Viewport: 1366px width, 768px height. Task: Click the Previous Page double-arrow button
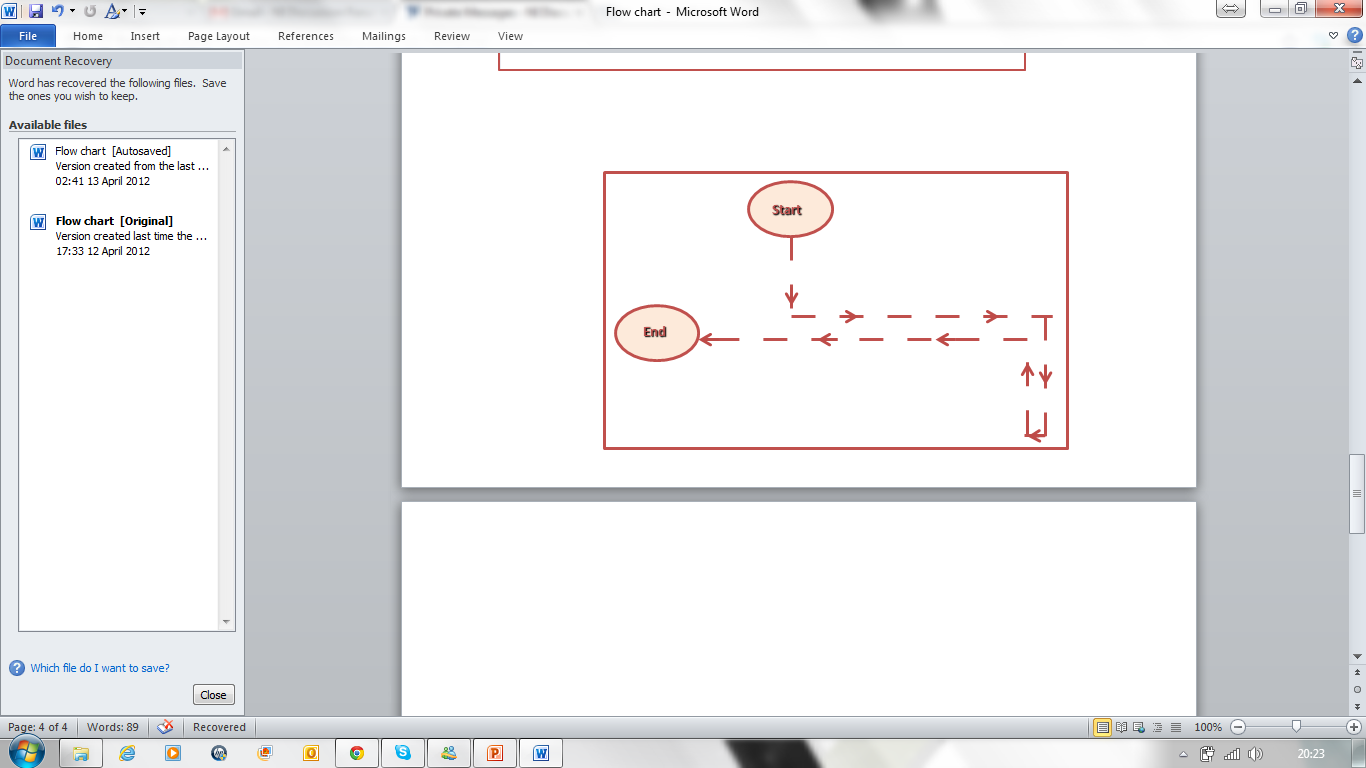pyautogui.click(x=1357, y=674)
